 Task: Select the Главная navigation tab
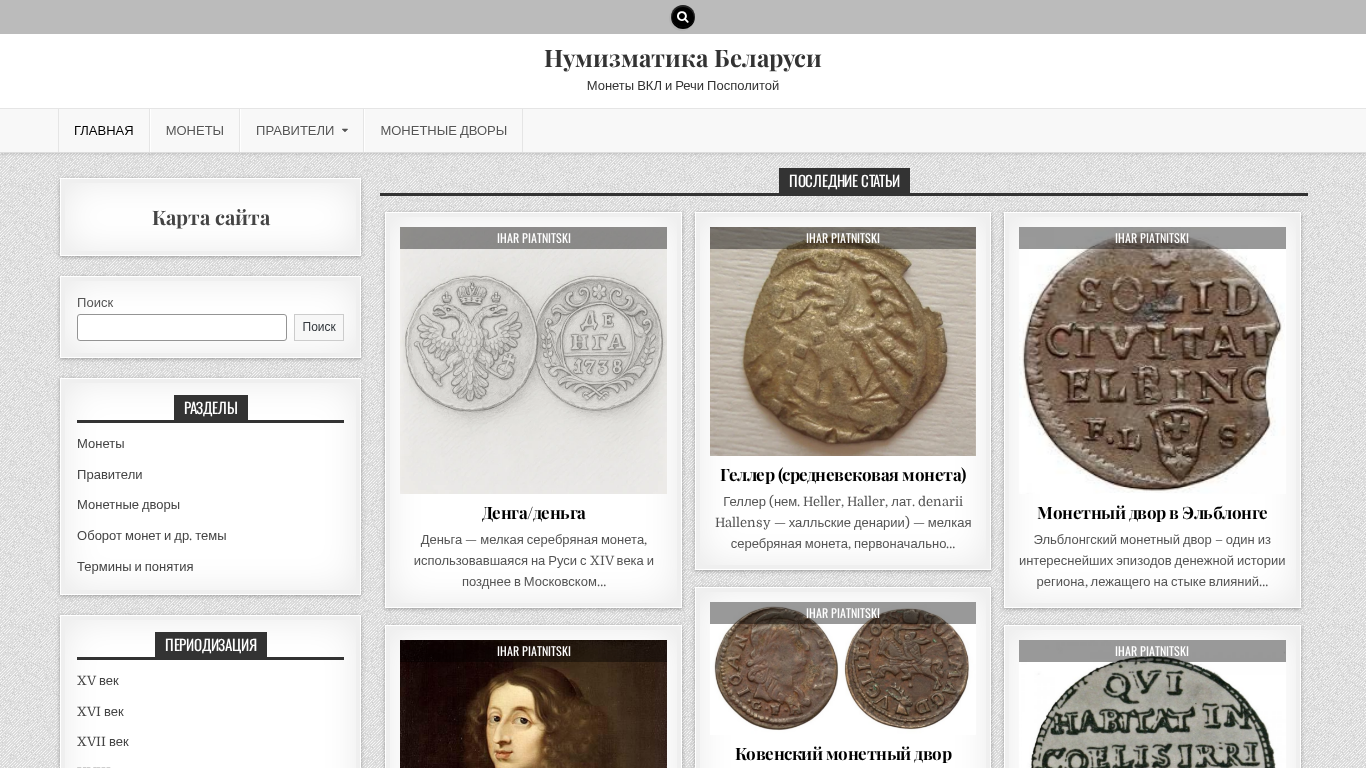point(104,130)
